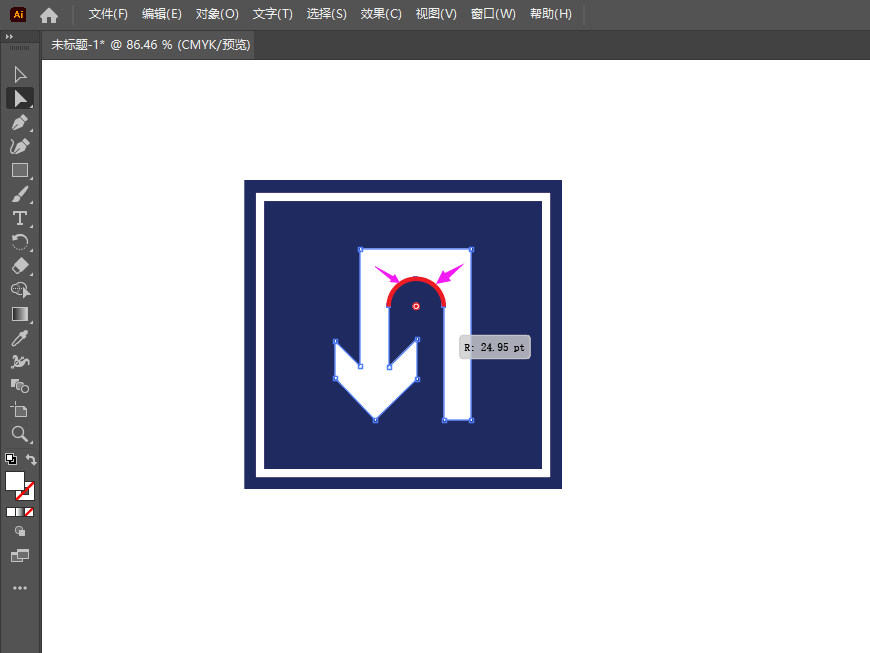Open the 编辑(E) menu

pyautogui.click(x=161, y=14)
